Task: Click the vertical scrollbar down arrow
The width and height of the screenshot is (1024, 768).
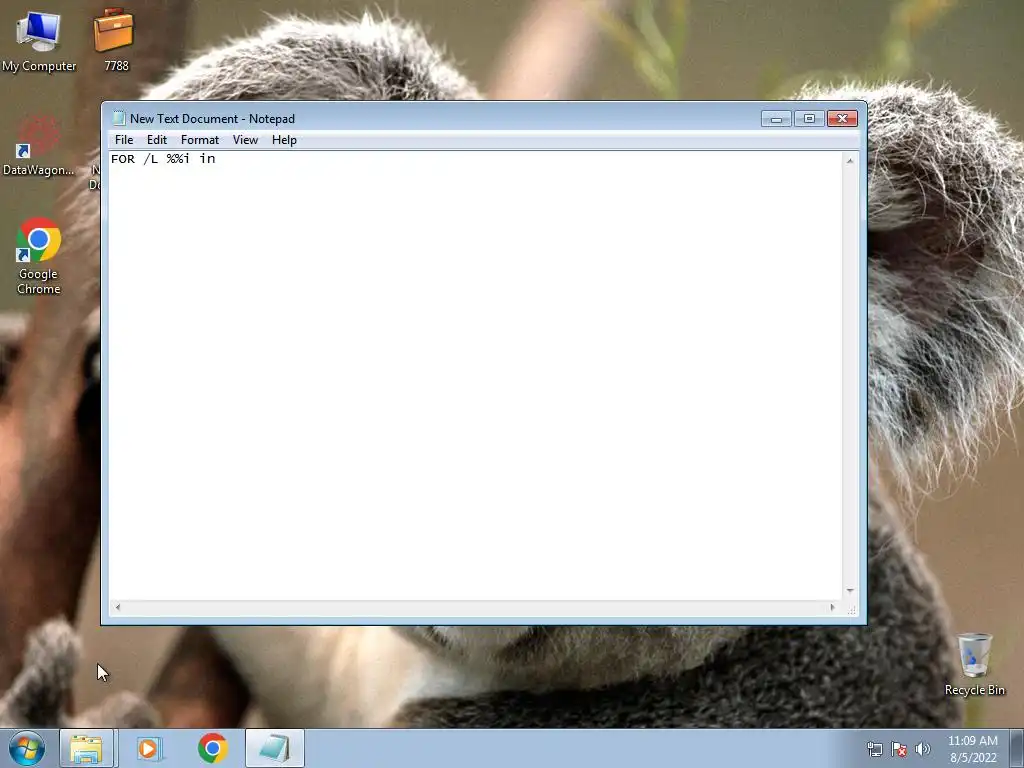Action: 850,590
